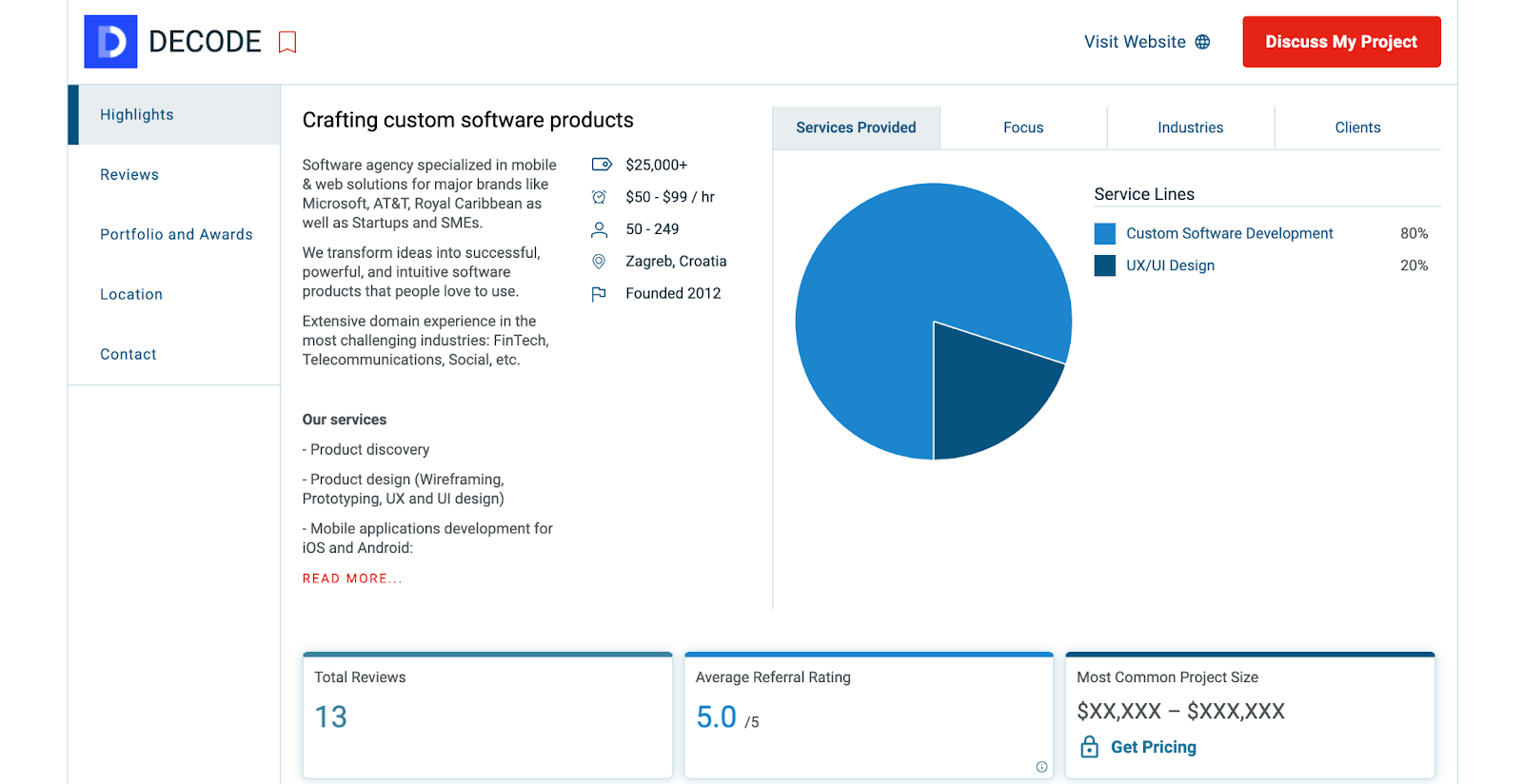Viewport: 1523px width, 784px height.
Task: Switch to the Clients tab
Action: coord(1357,127)
